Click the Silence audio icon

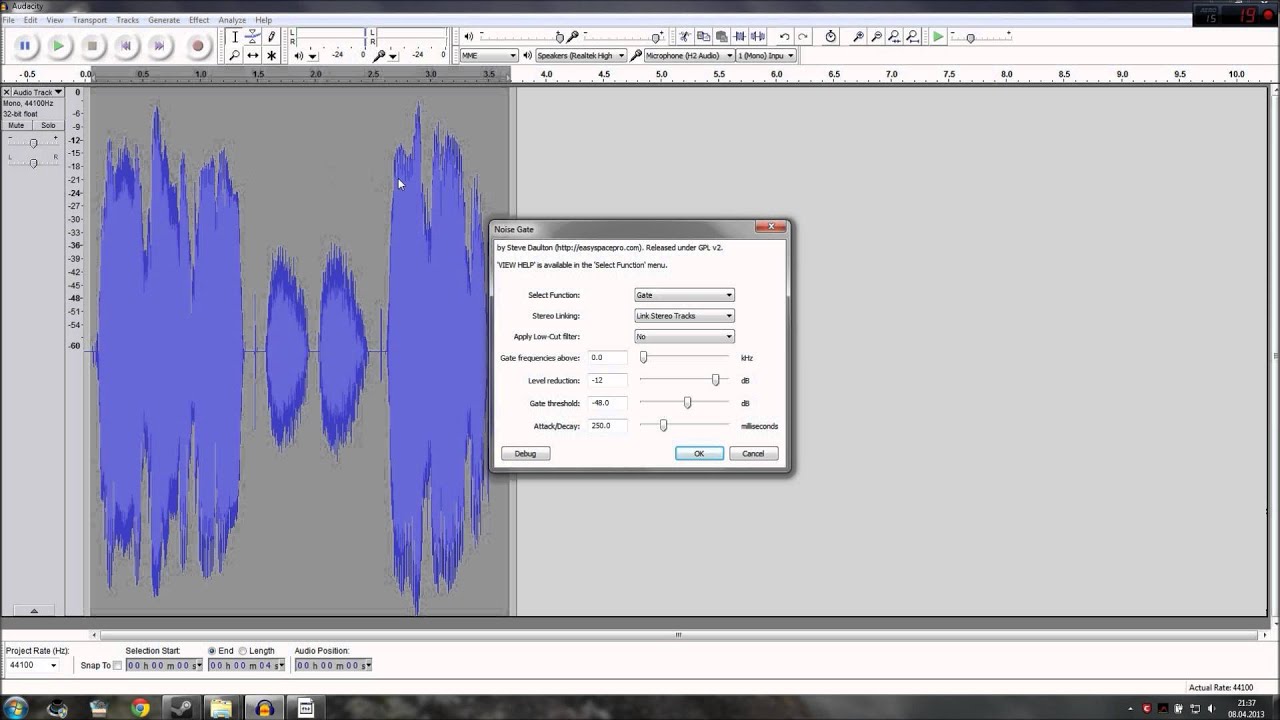pos(758,37)
